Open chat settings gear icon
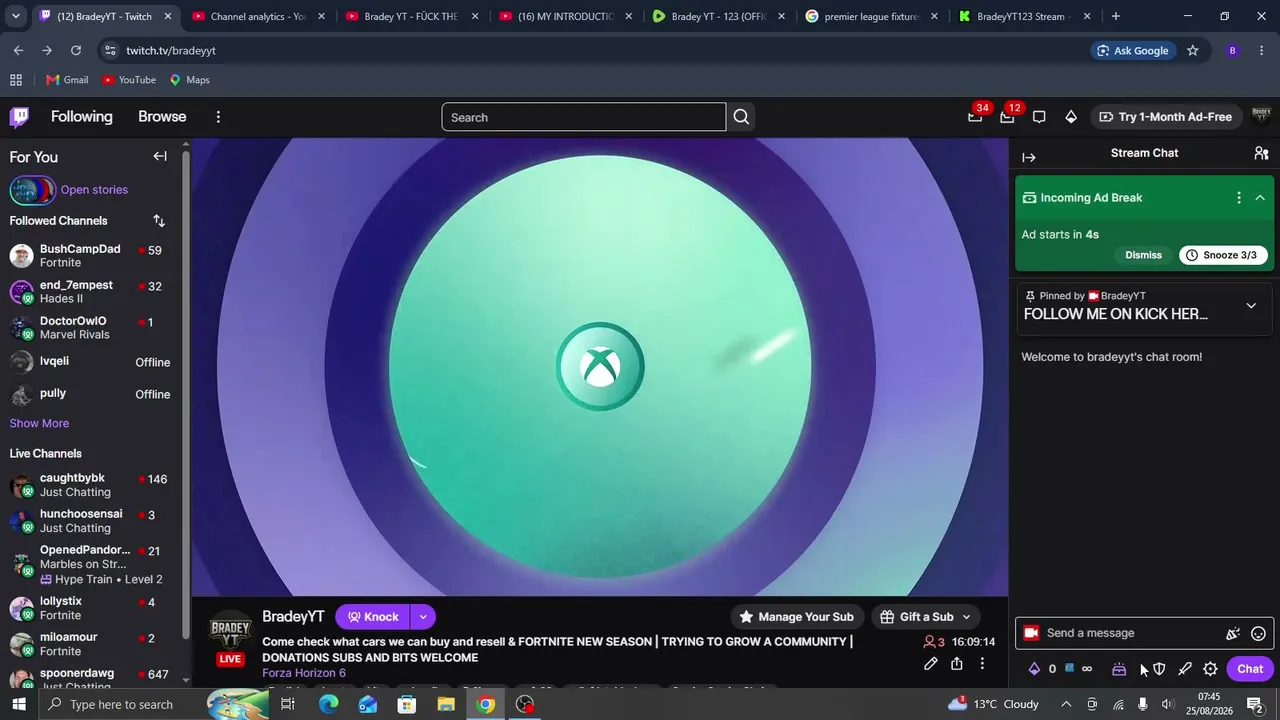Image resolution: width=1280 pixels, height=720 pixels. (1210, 669)
